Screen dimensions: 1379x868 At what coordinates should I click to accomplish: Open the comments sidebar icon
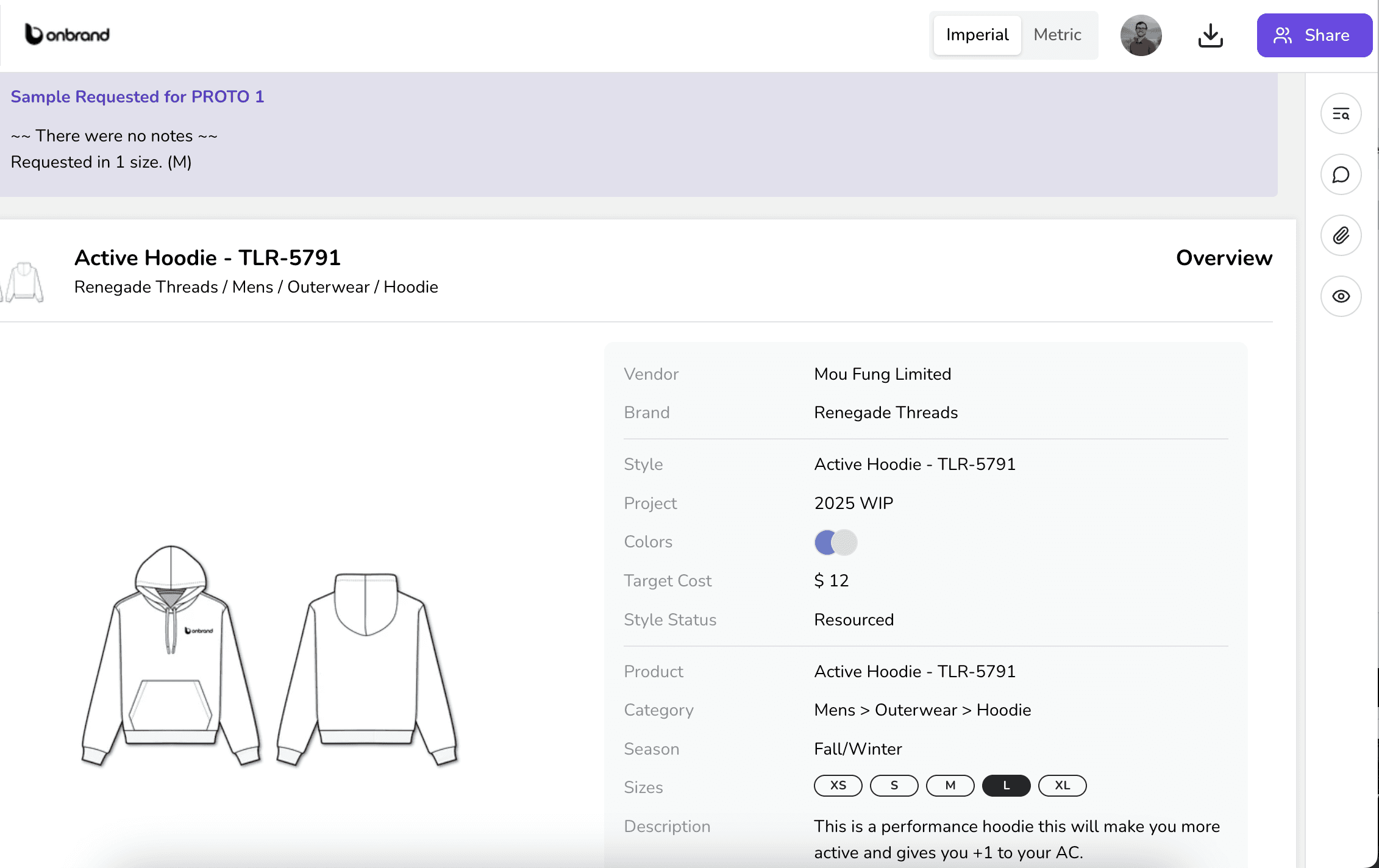click(1341, 174)
